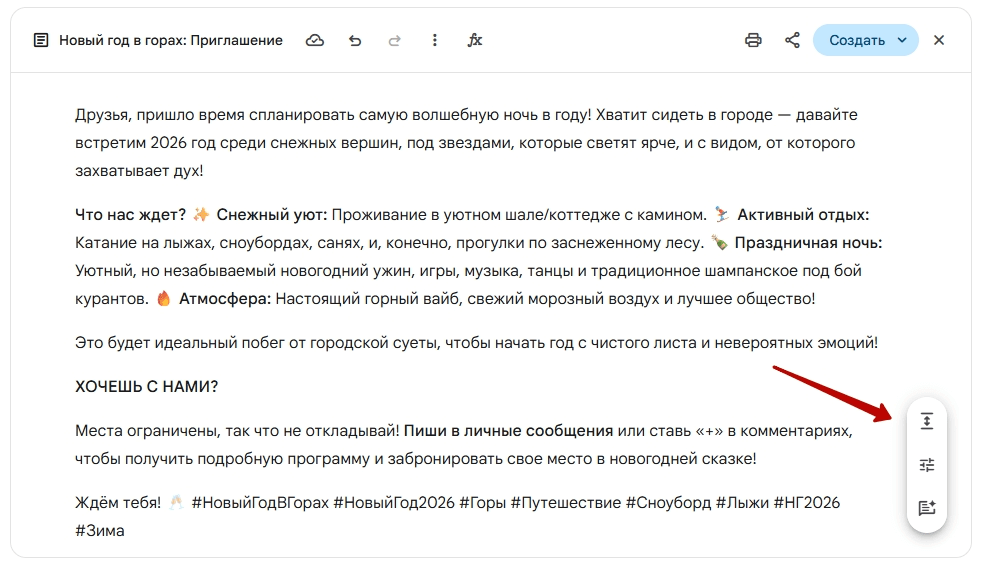The width and height of the screenshot is (985, 566).
Task: Click the document icon next to the title
Action: tap(41, 41)
